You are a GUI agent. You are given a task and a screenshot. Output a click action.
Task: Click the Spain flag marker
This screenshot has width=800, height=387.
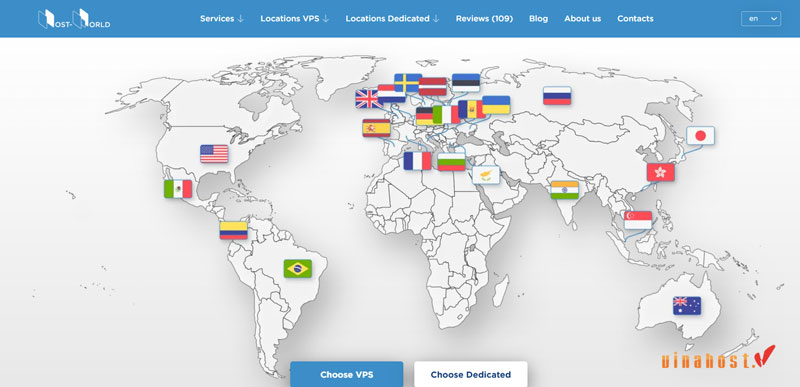coord(377,128)
